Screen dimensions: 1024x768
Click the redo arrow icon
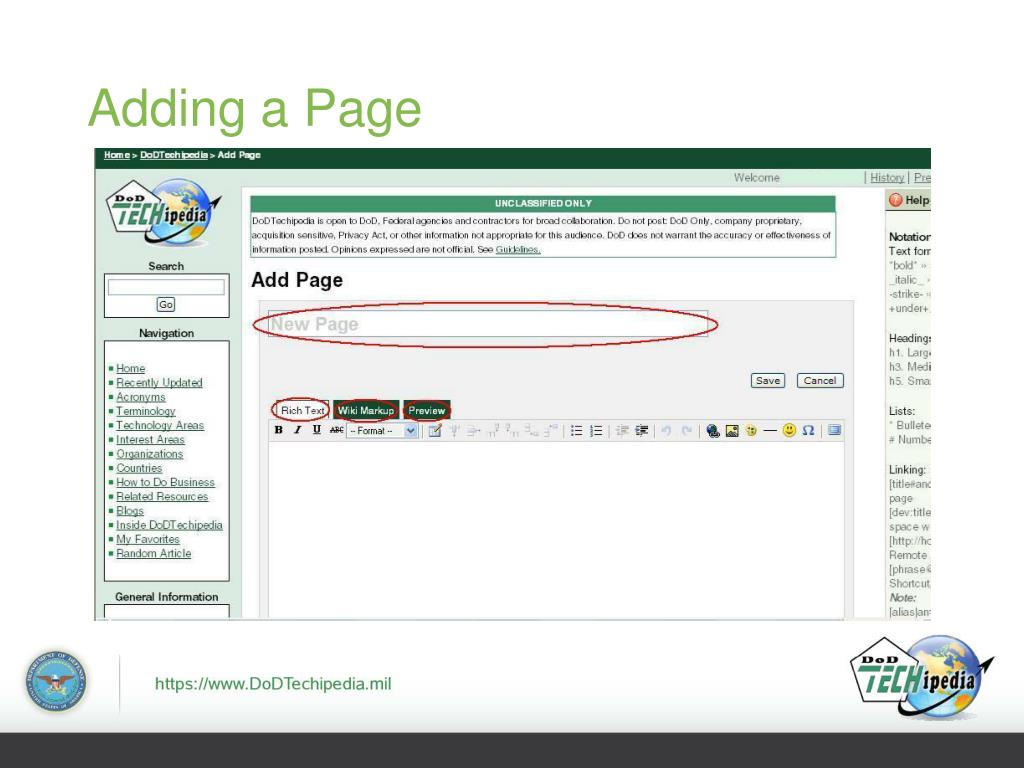tap(686, 430)
